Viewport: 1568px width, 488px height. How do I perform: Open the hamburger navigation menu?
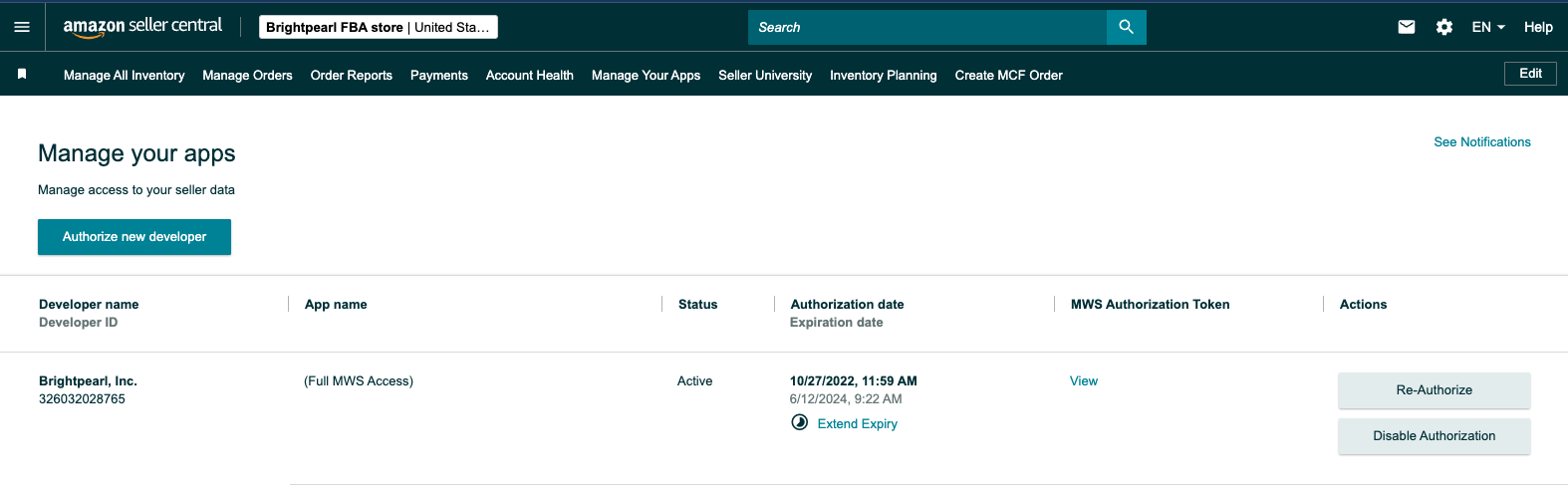coord(22,27)
